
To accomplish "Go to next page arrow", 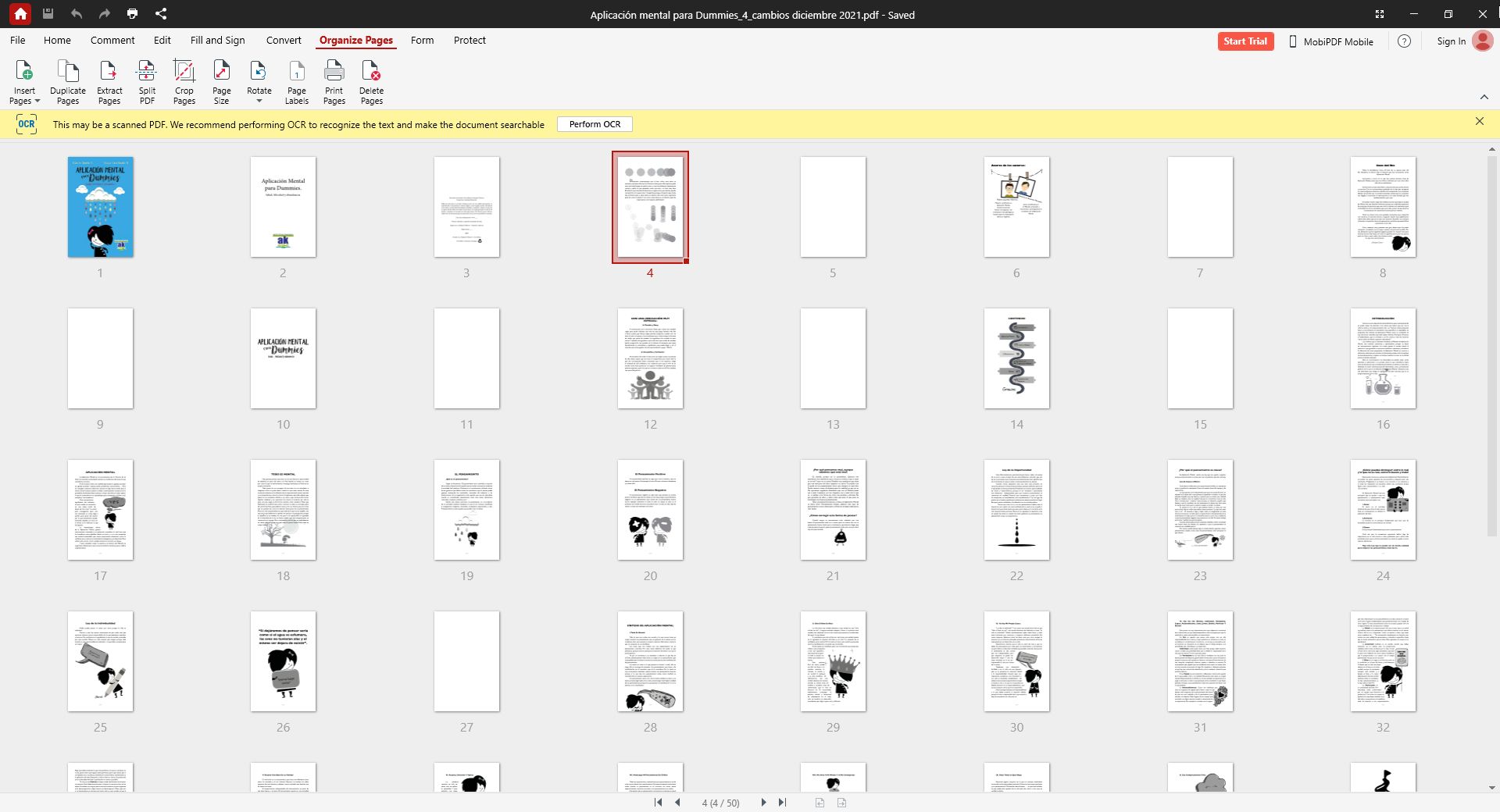I will [x=763, y=802].
